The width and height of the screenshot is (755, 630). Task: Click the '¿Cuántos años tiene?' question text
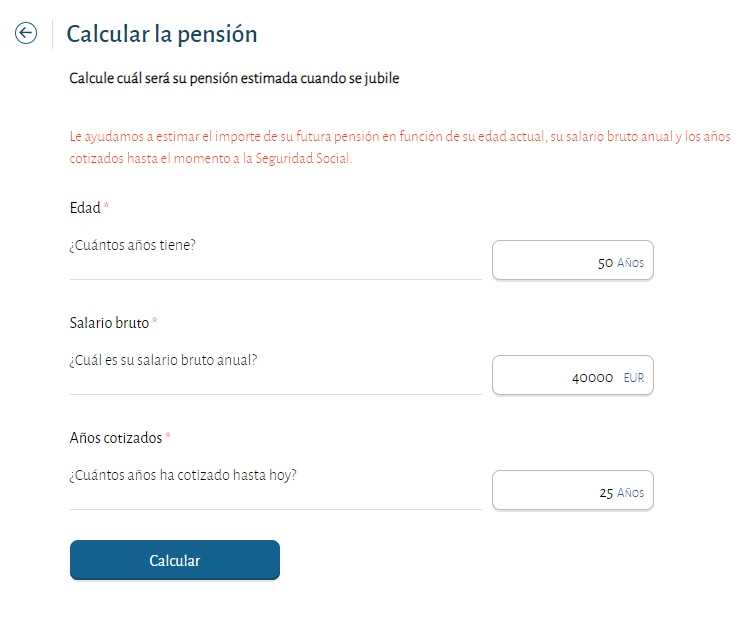pyautogui.click(x=132, y=243)
